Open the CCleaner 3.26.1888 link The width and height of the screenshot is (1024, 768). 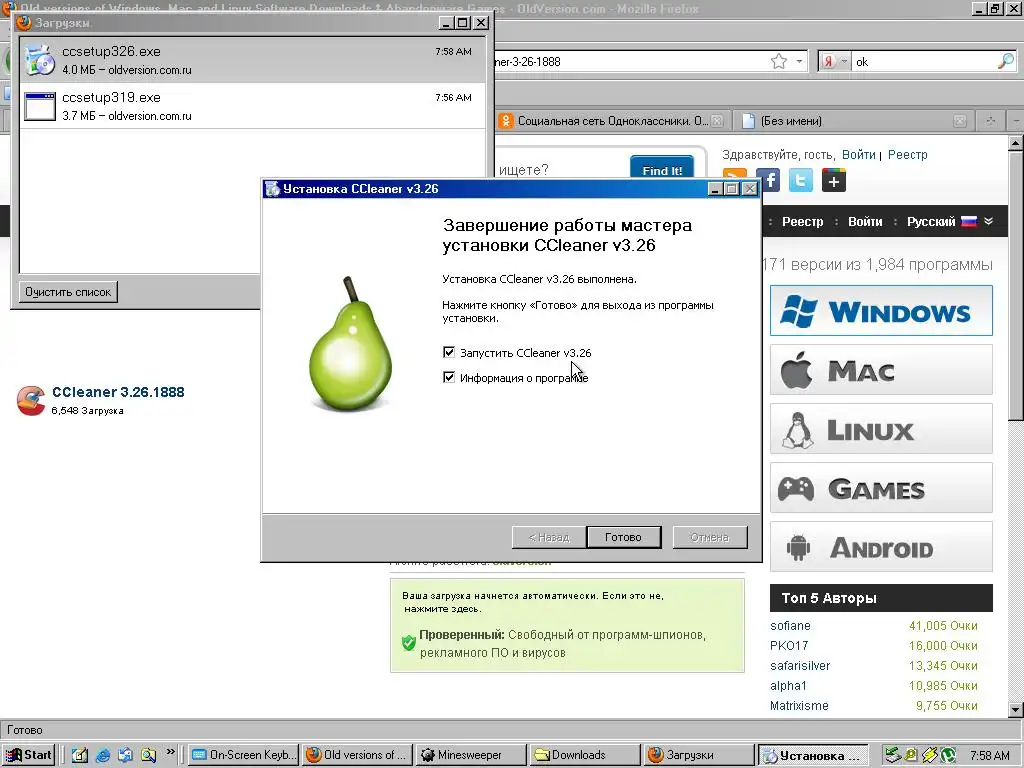118,392
